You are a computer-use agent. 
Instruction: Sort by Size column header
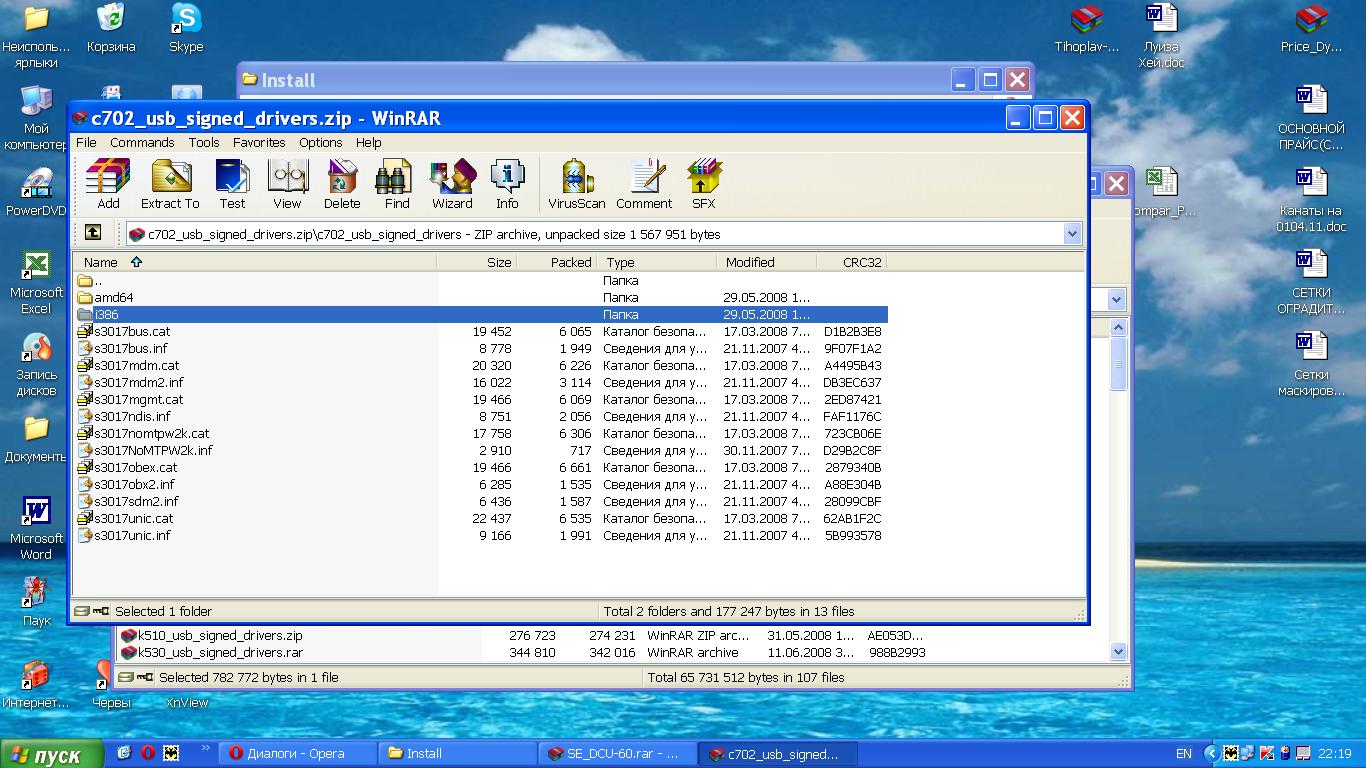[476, 262]
